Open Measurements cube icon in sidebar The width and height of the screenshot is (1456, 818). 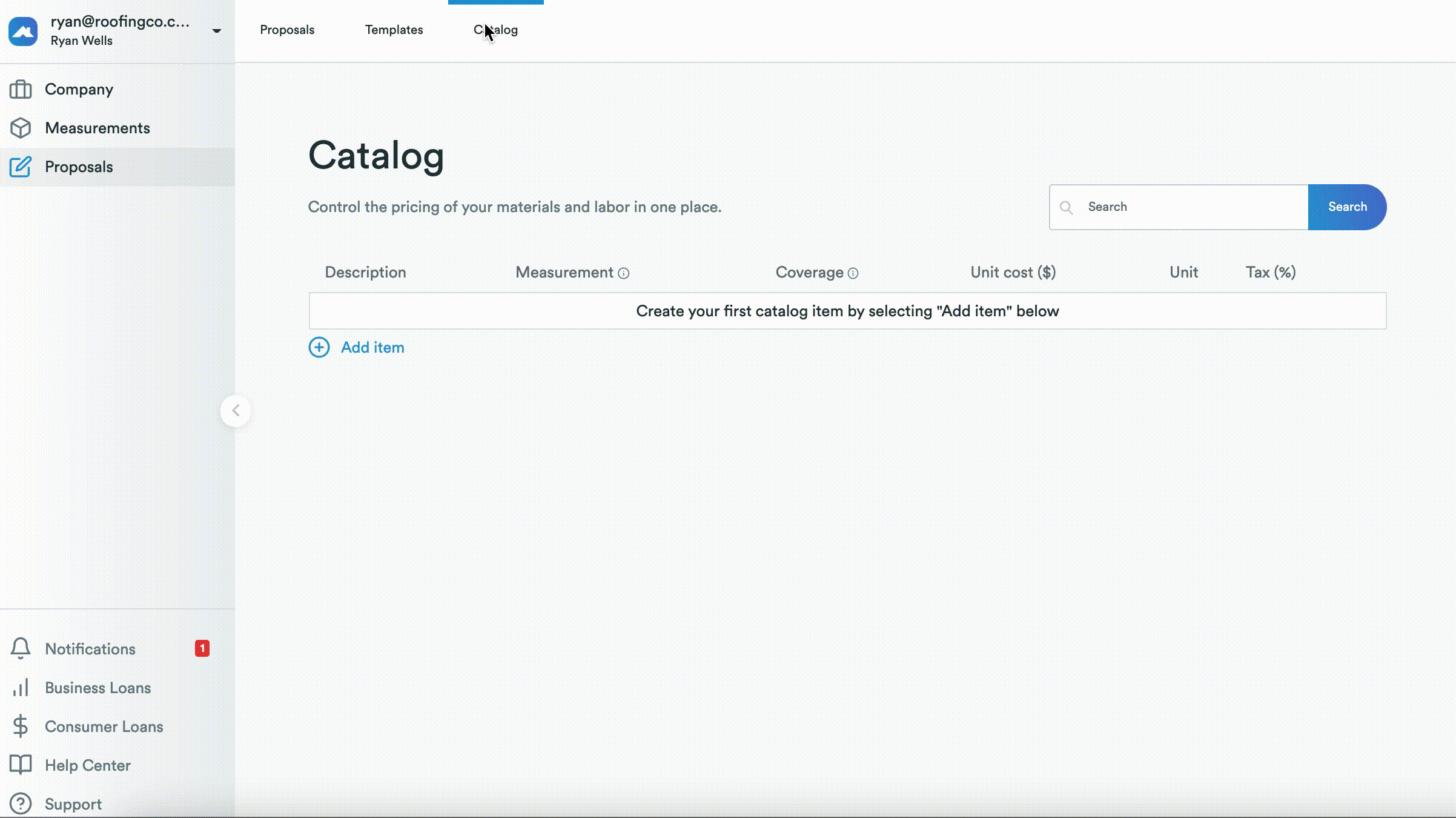[21, 128]
